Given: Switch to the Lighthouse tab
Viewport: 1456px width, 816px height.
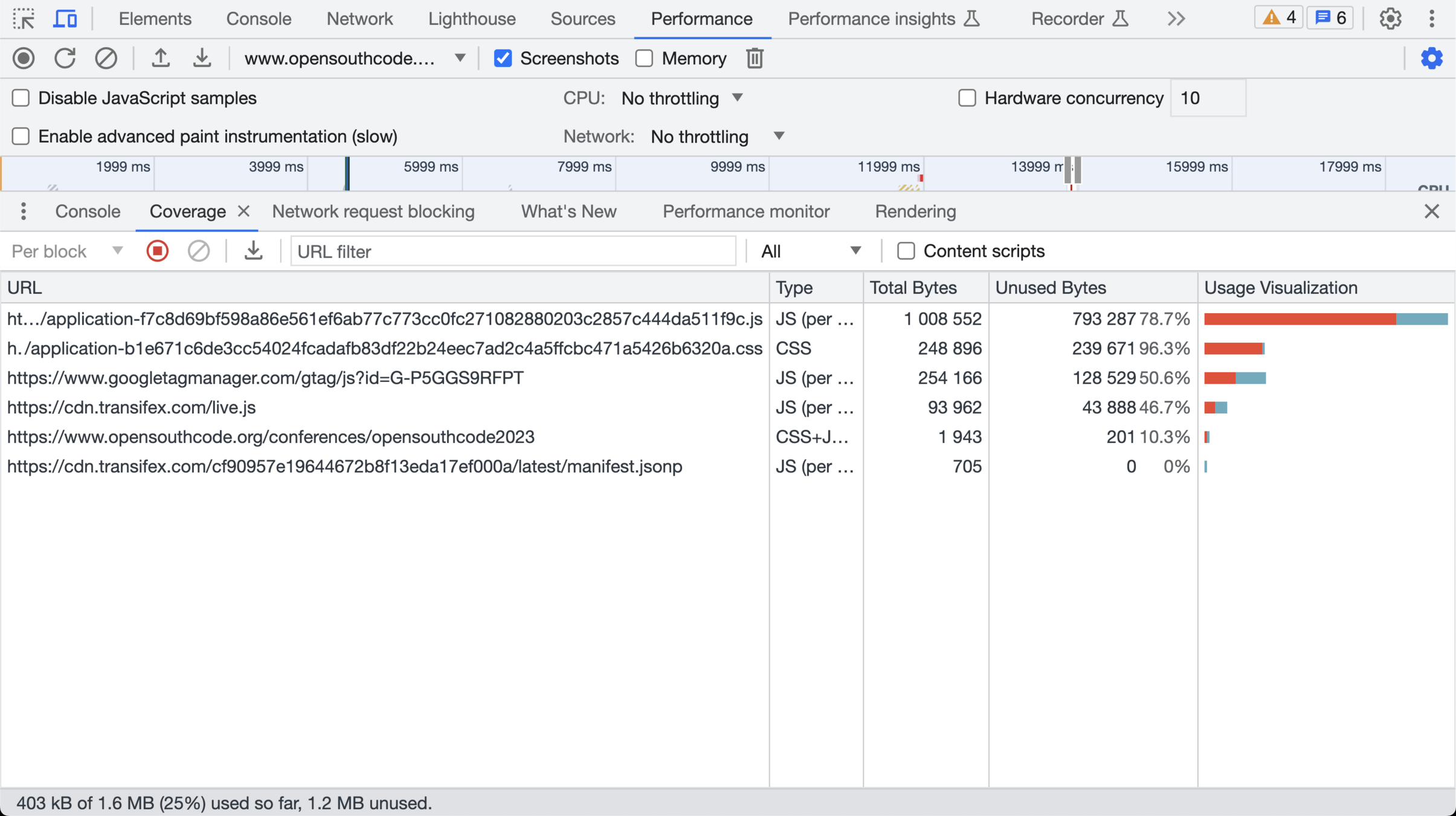Looking at the screenshot, I should (x=471, y=19).
